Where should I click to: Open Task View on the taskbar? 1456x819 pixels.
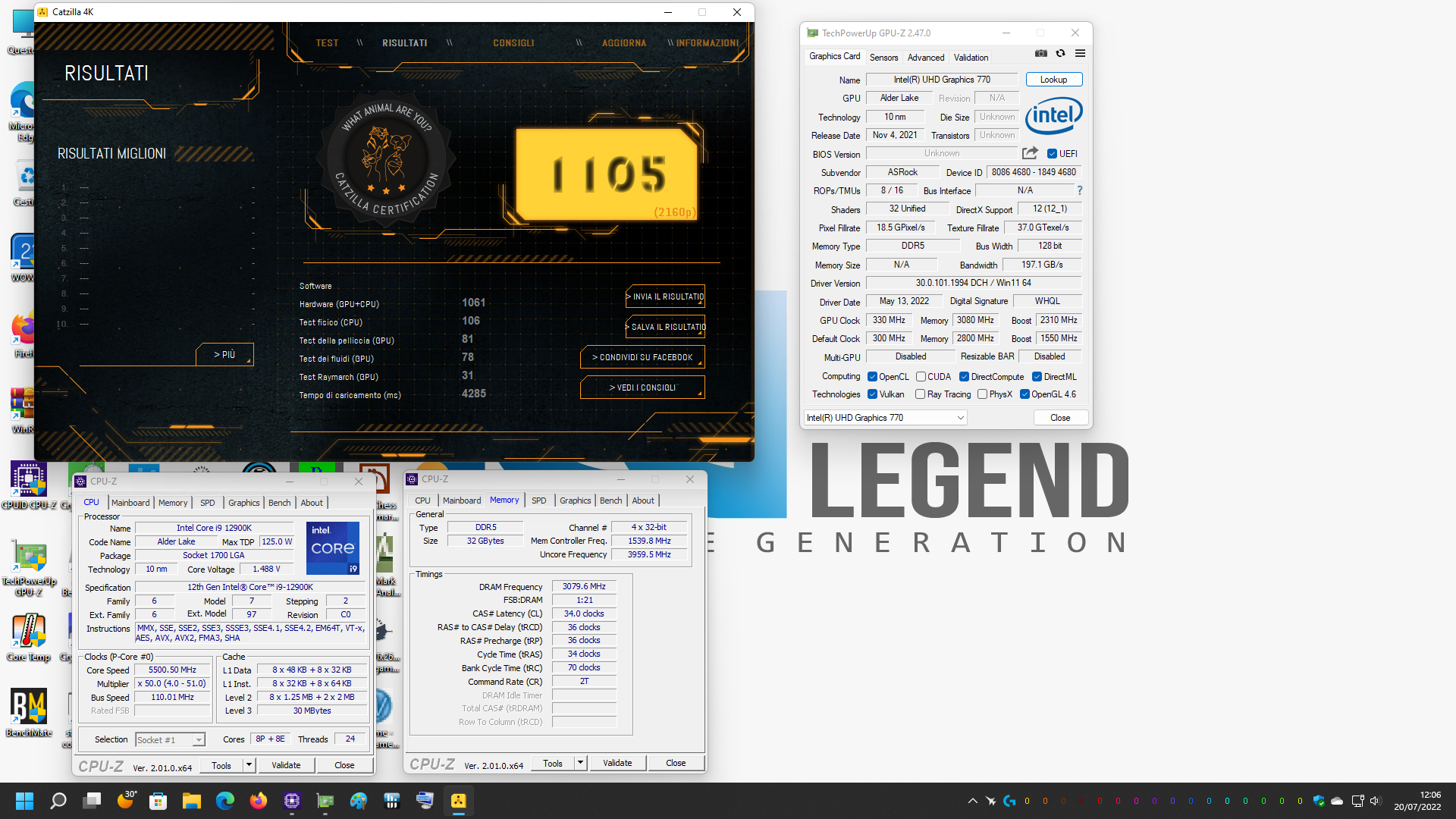[x=93, y=801]
